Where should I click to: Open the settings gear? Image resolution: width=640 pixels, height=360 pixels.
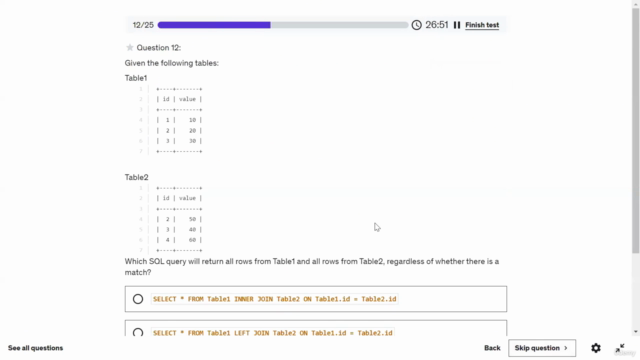click(x=596, y=348)
